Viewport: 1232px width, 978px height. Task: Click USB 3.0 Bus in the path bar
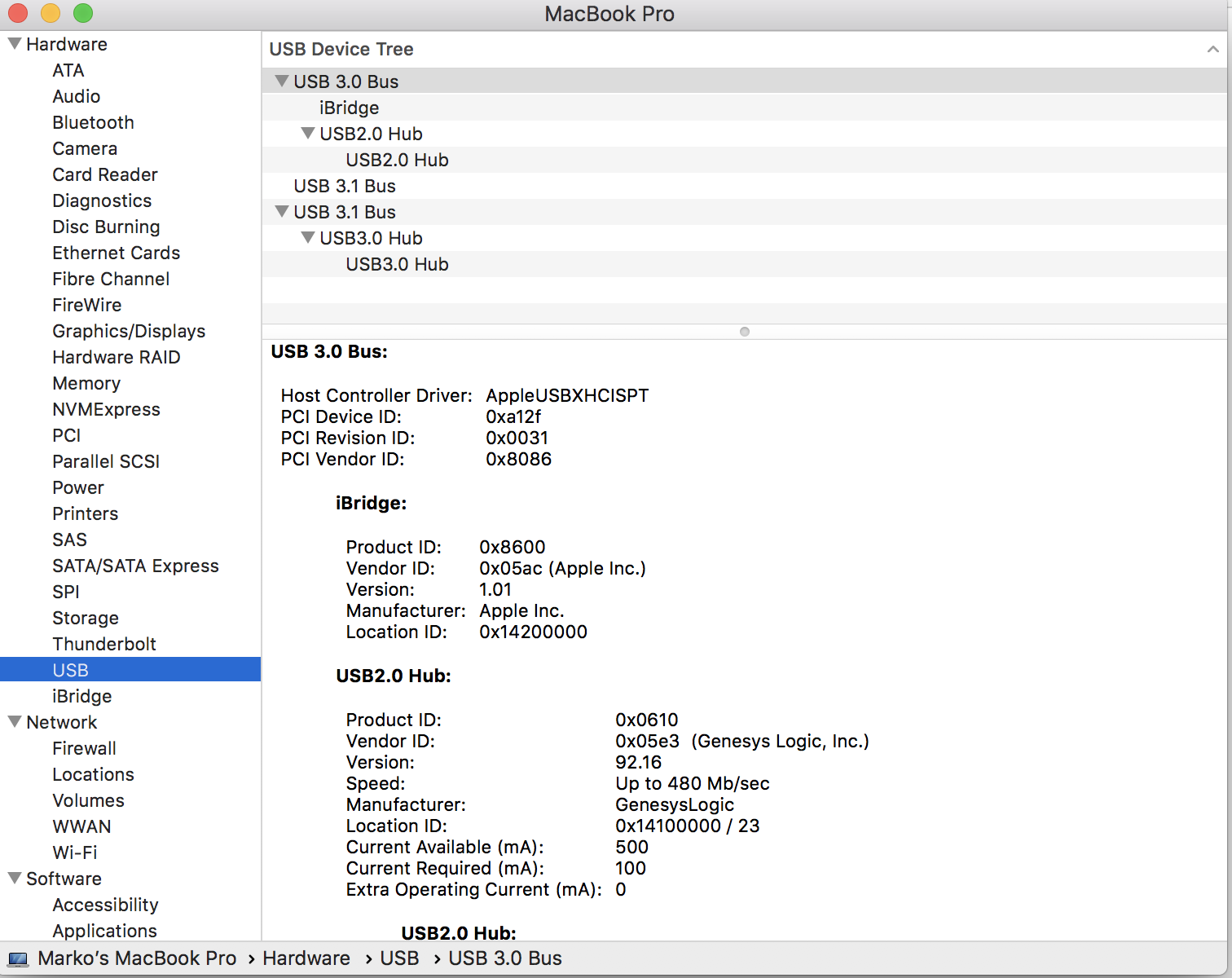click(505, 958)
